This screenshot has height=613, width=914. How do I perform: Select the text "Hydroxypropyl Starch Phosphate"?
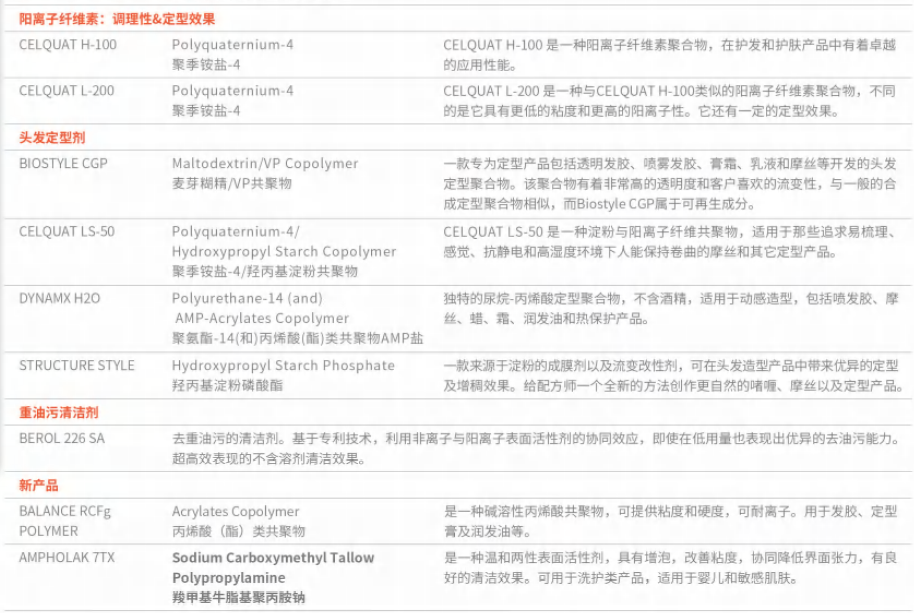[x=283, y=366]
